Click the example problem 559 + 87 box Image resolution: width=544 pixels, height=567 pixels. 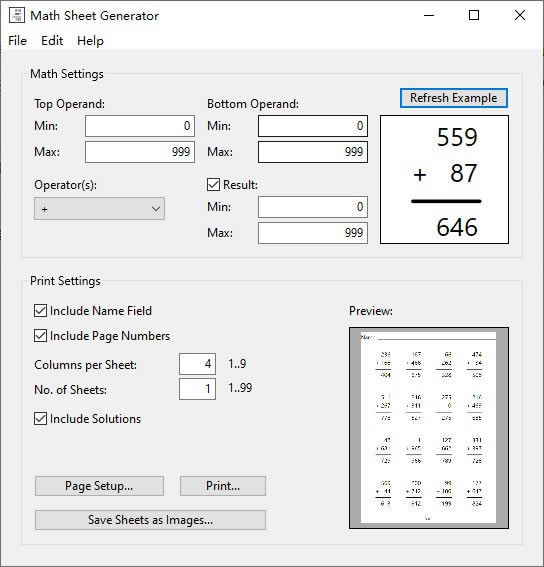coord(445,180)
